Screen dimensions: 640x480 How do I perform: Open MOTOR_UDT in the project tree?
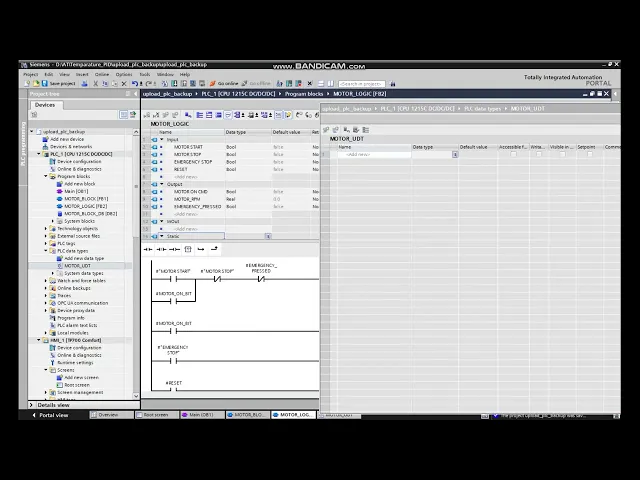[x=78, y=266]
